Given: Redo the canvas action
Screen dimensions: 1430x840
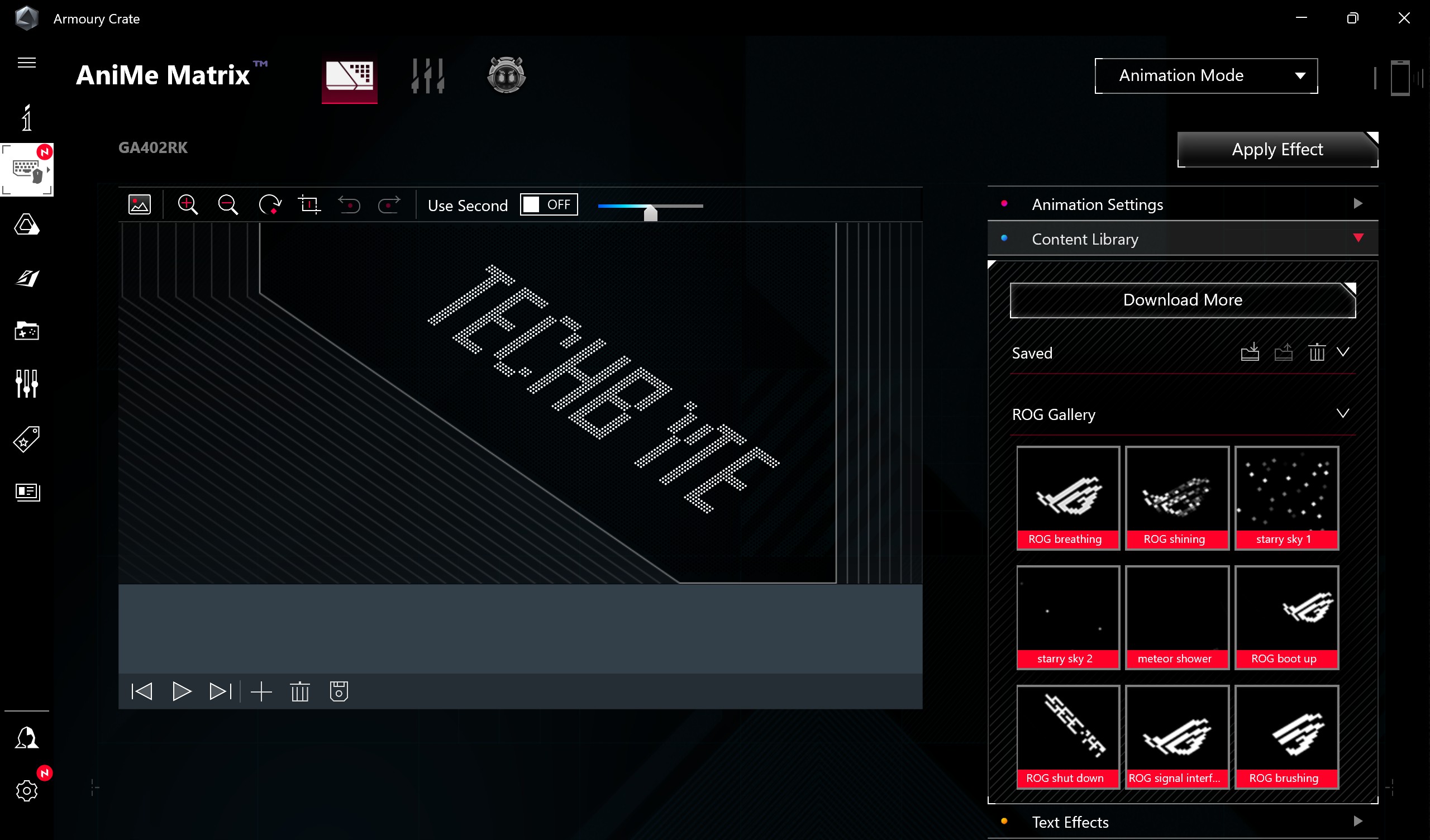Looking at the screenshot, I should pos(389,204).
